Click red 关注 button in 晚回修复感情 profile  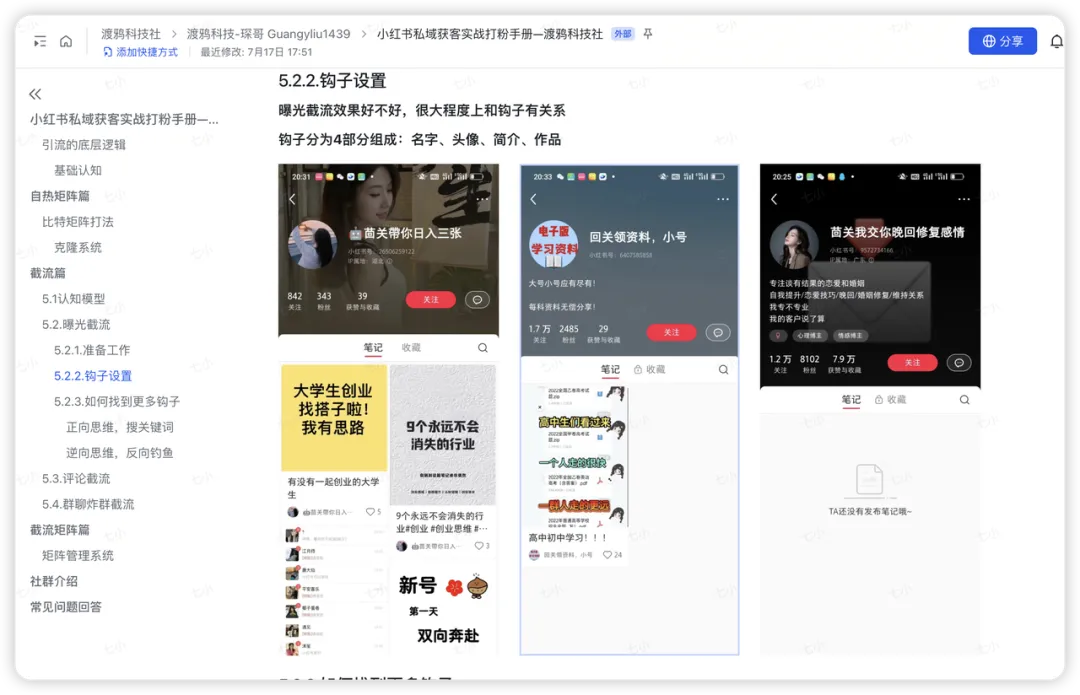912,362
